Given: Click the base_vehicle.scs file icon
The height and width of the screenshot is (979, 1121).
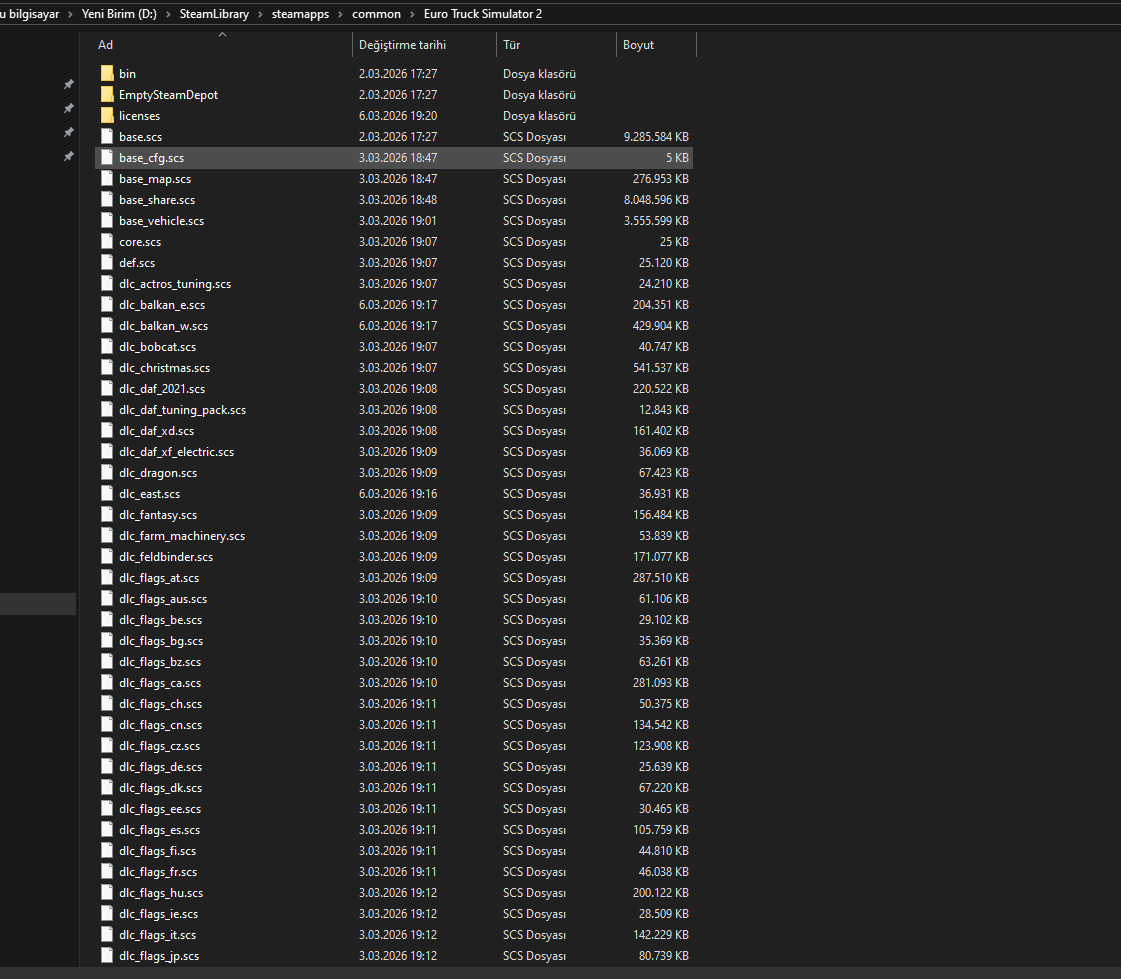Looking at the screenshot, I should [x=107, y=221].
